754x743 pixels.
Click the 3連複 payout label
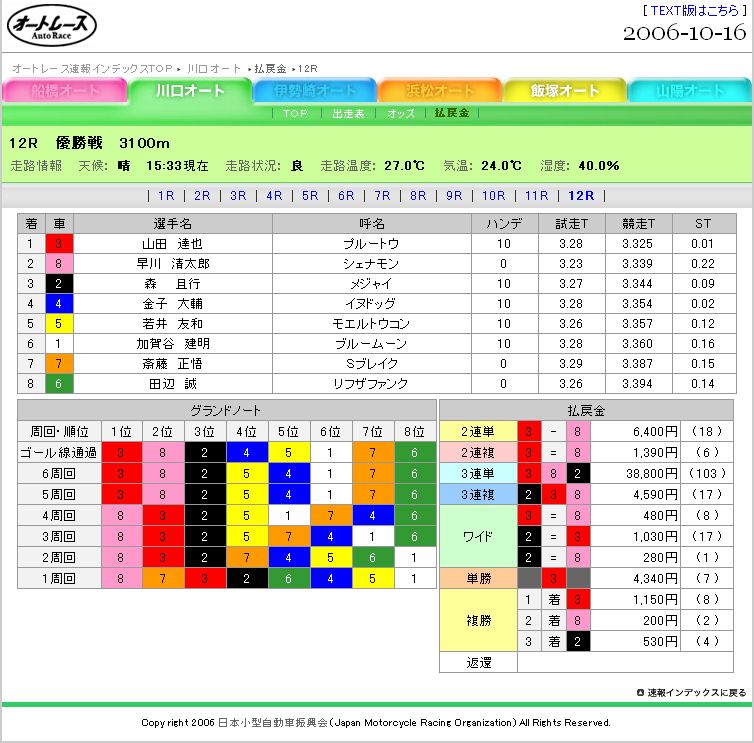pyautogui.click(x=478, y=494)
